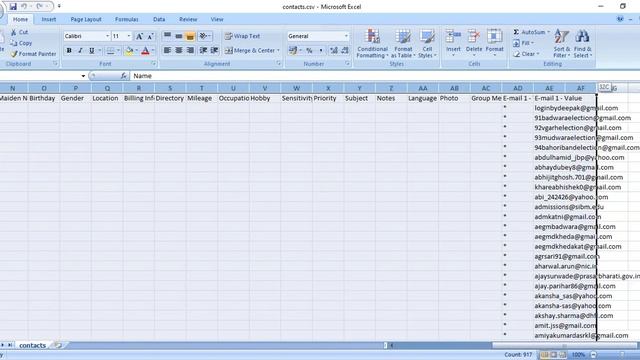Open the font size dropdown
The image size is (640, 360).
click(x=129, y=36)
